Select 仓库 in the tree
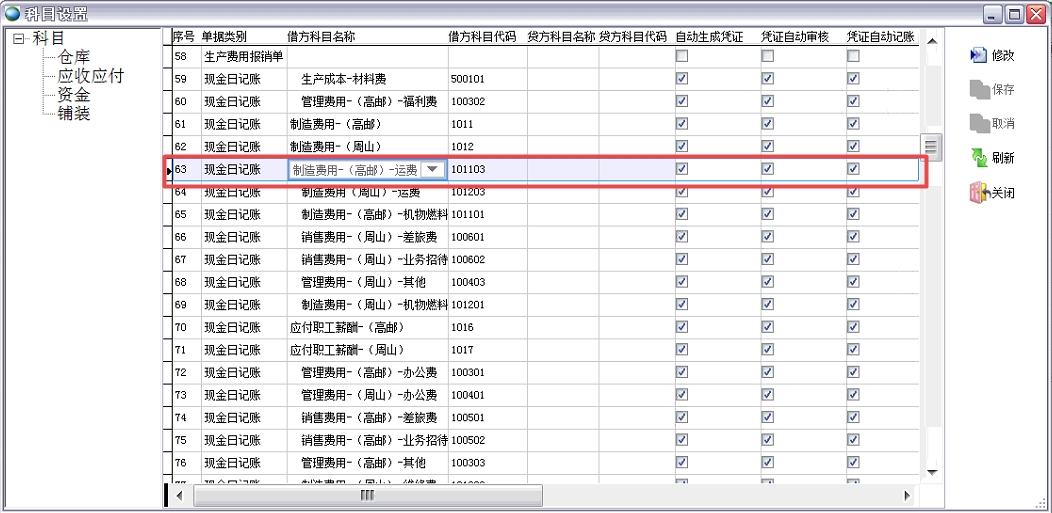This screenshot has height=513, width=1052. tap(75, 57)
